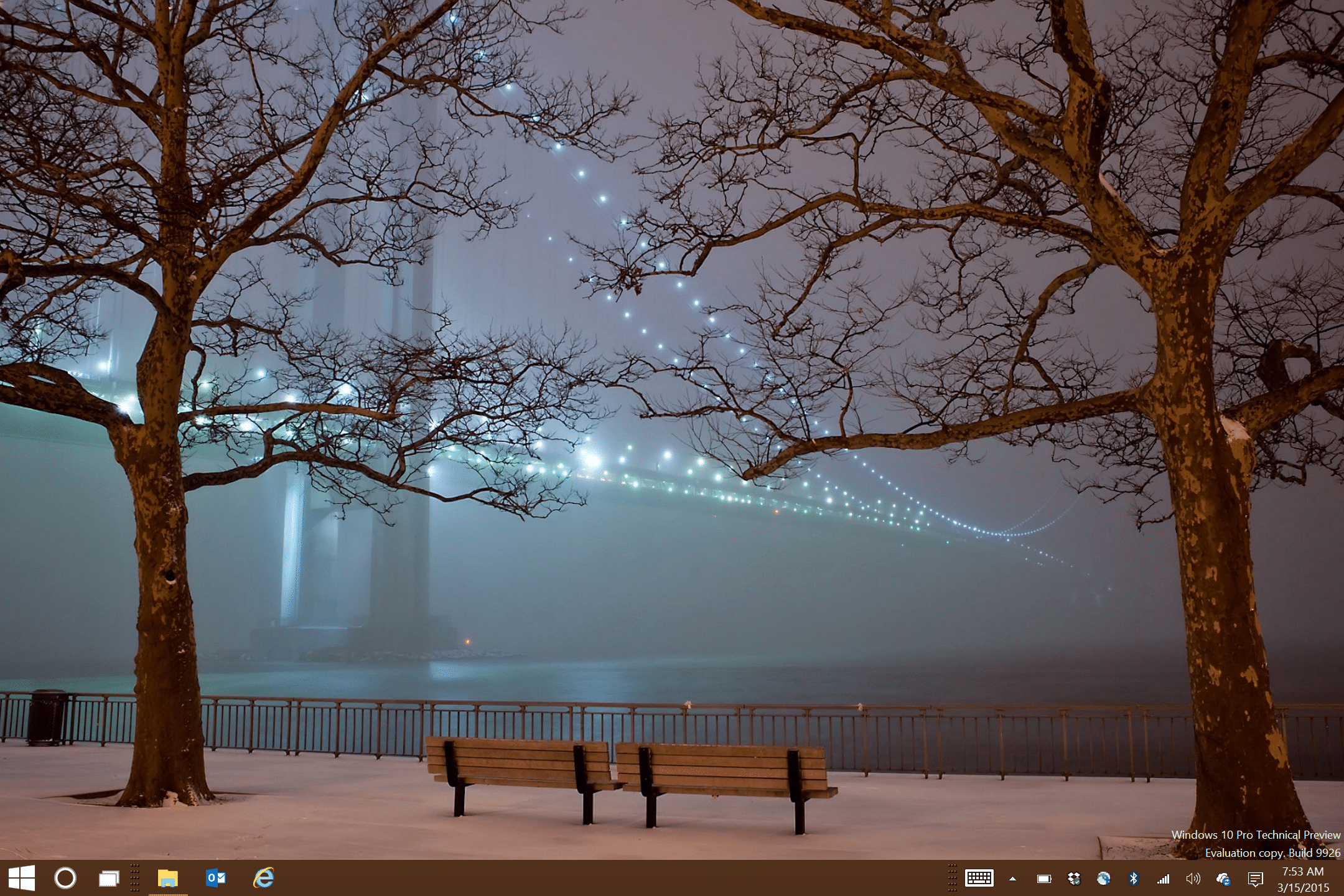Screen dimensions: 1344x896
Task: Open the touch keyboard
Action: click(x=979, y=879)
